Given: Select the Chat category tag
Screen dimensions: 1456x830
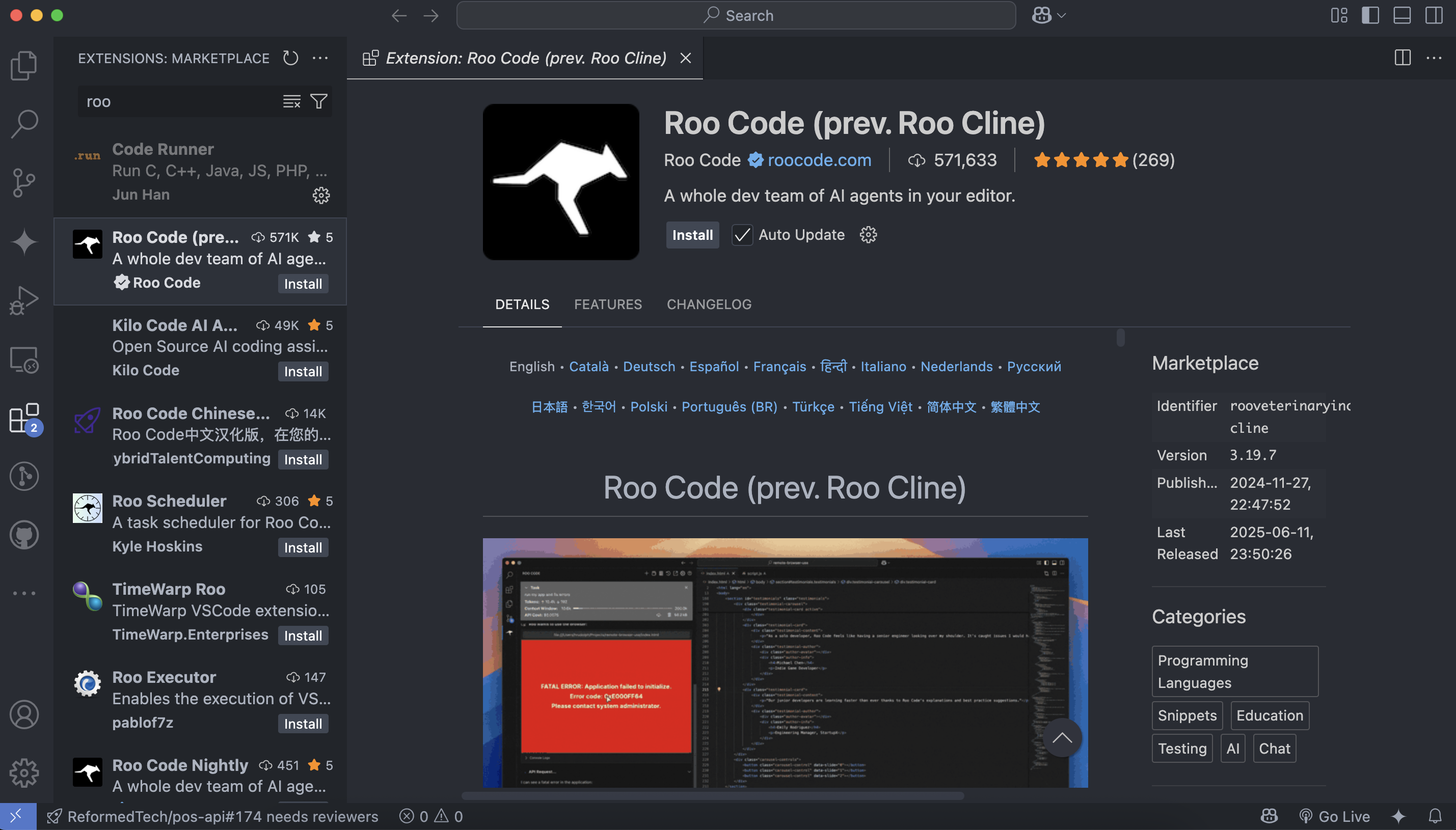Looking at the screenshot, I should point(1274,748).
